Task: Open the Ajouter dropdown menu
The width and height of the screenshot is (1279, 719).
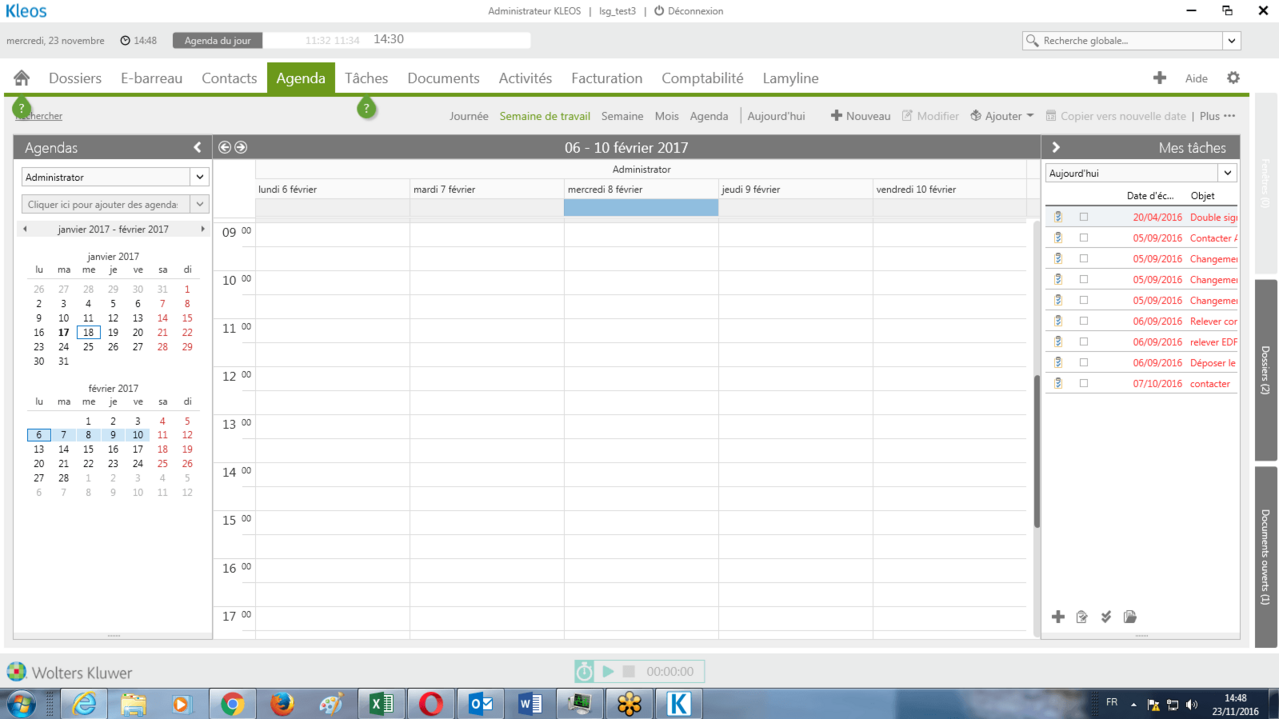Action: click(x=1002, y=116)
